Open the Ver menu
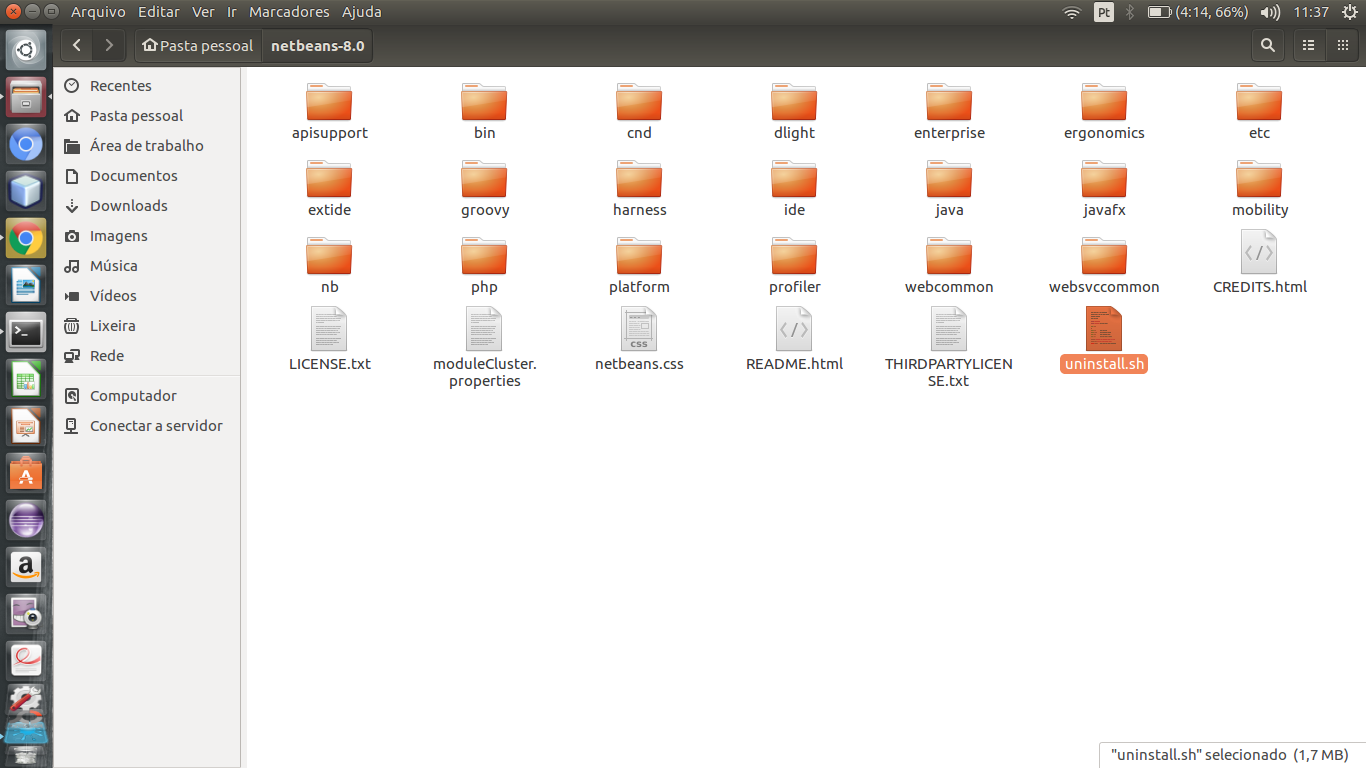Screen dimensions: 1366x768 203,12
